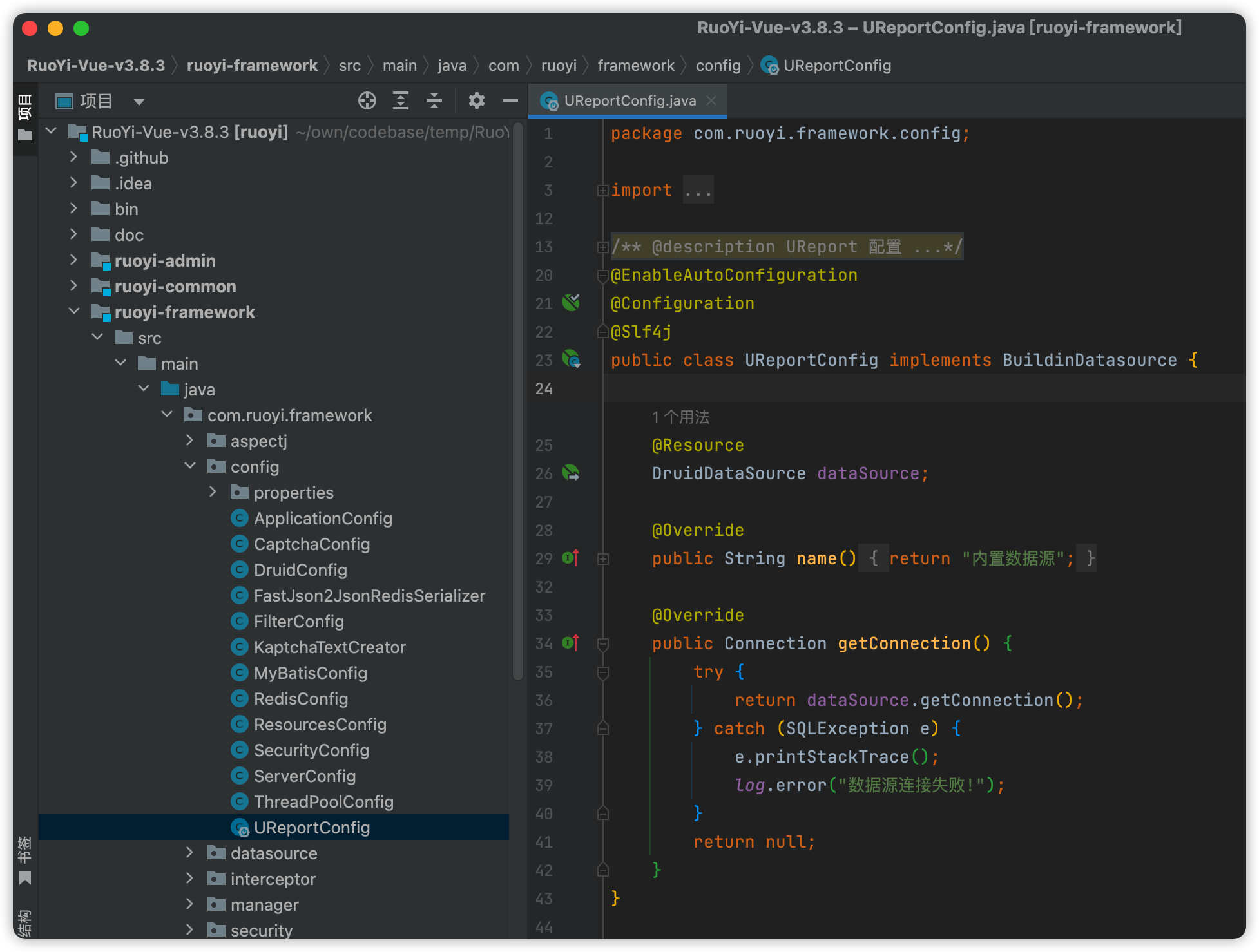Image resolution: width=1259 pixels, height=952 pixels.
Task: Expand the folded import statements
Action: [x=603, y=190]
